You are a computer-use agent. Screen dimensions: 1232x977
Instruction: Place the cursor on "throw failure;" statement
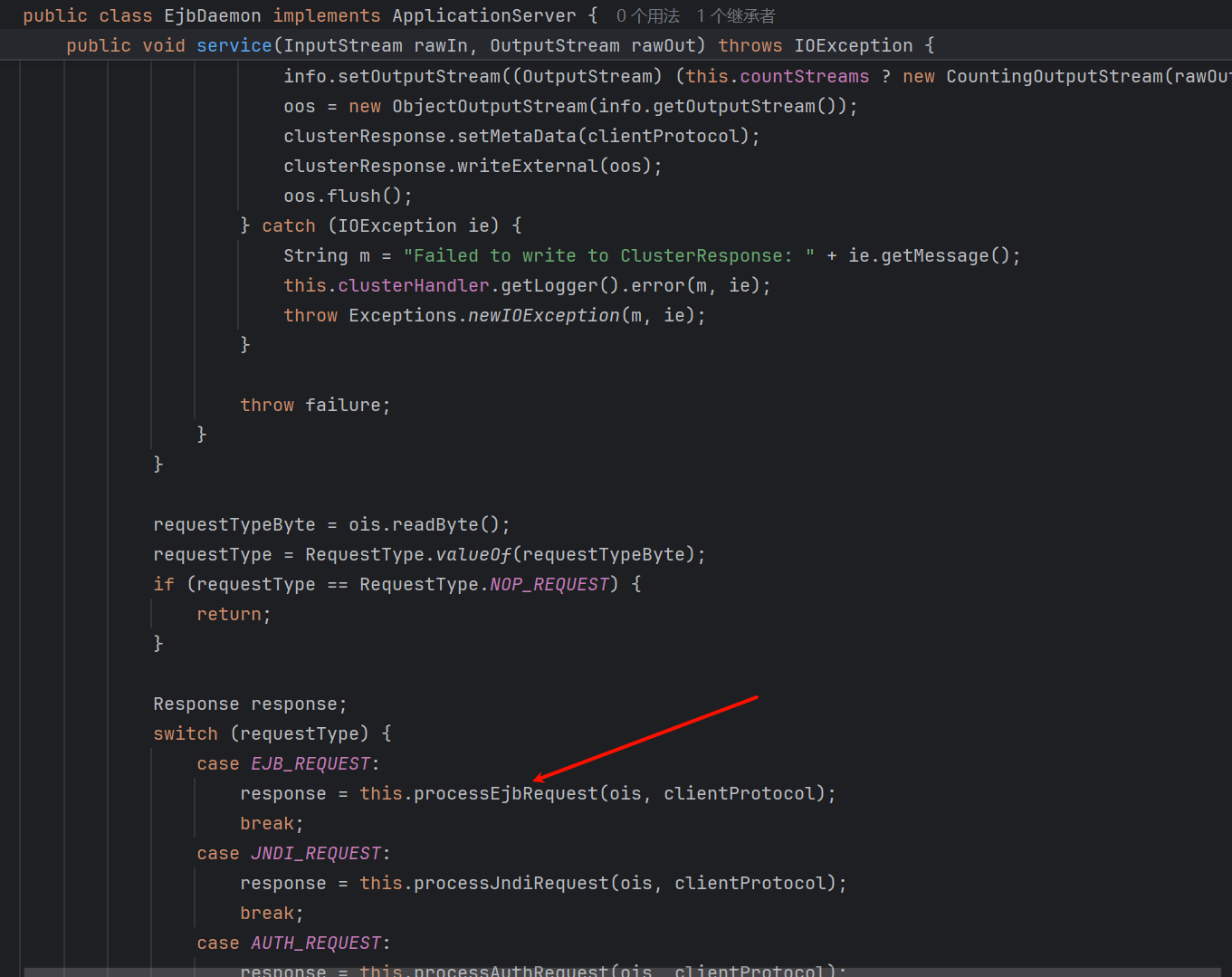[x=314, y=406]
